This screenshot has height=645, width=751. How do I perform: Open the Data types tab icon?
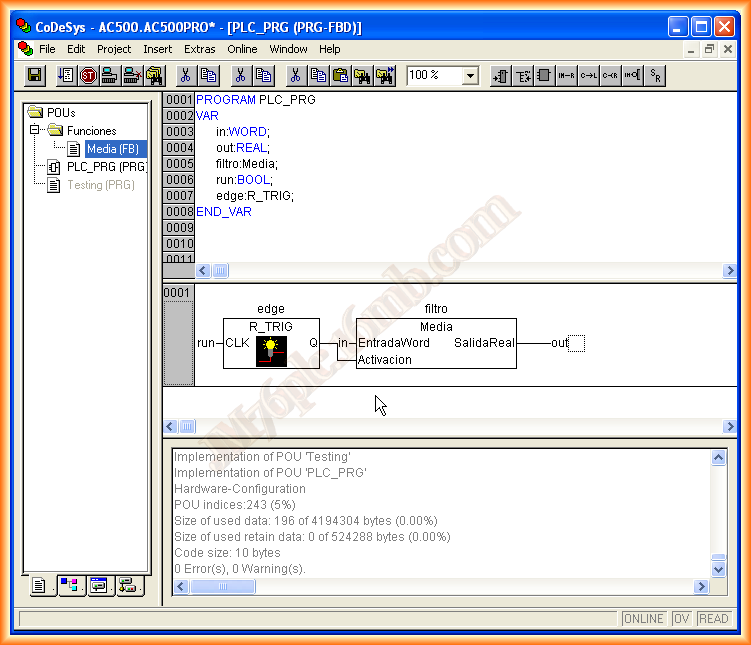coord(71,586)
